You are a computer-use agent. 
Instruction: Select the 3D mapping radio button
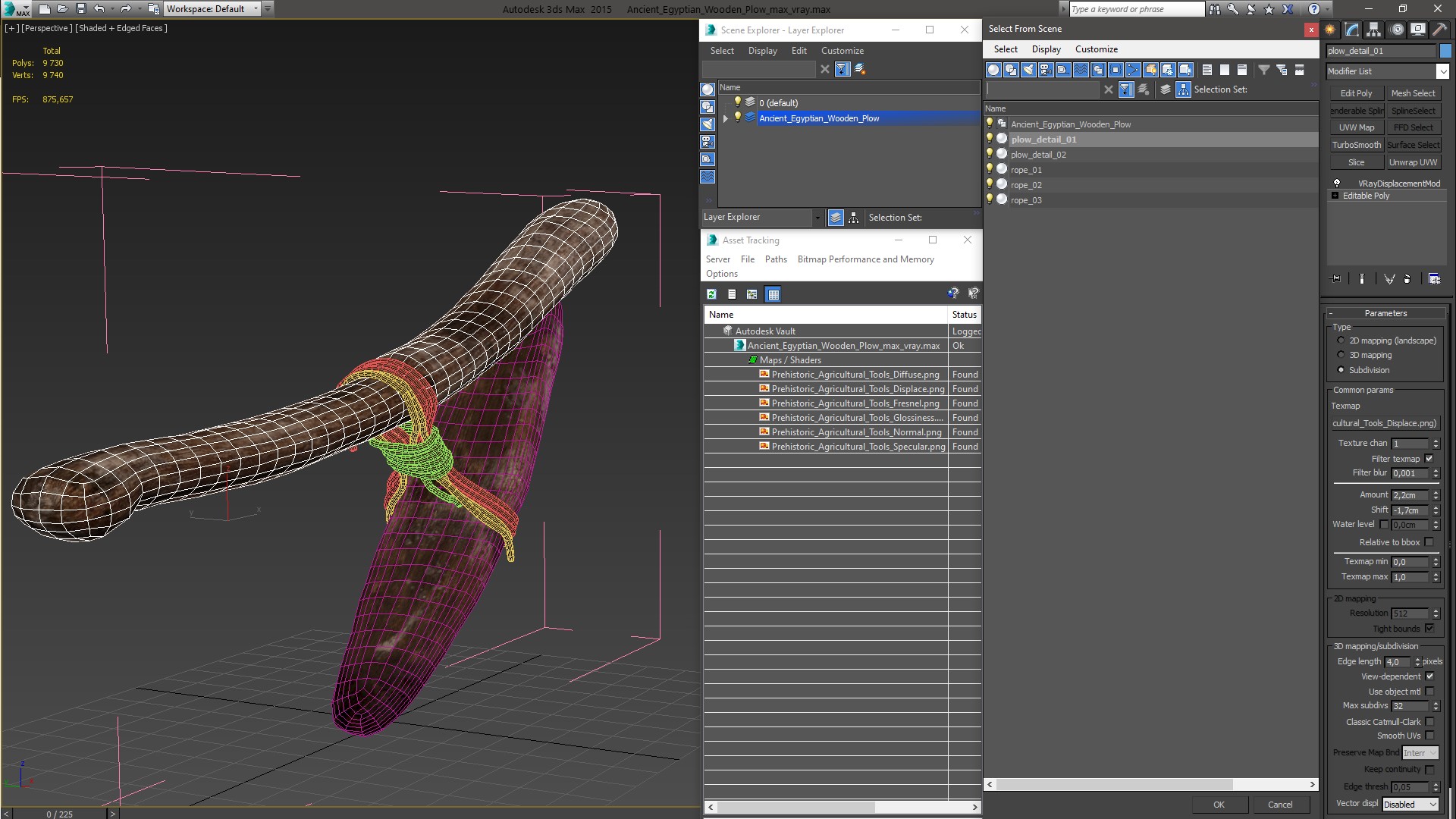click(x=1341, y=355)
